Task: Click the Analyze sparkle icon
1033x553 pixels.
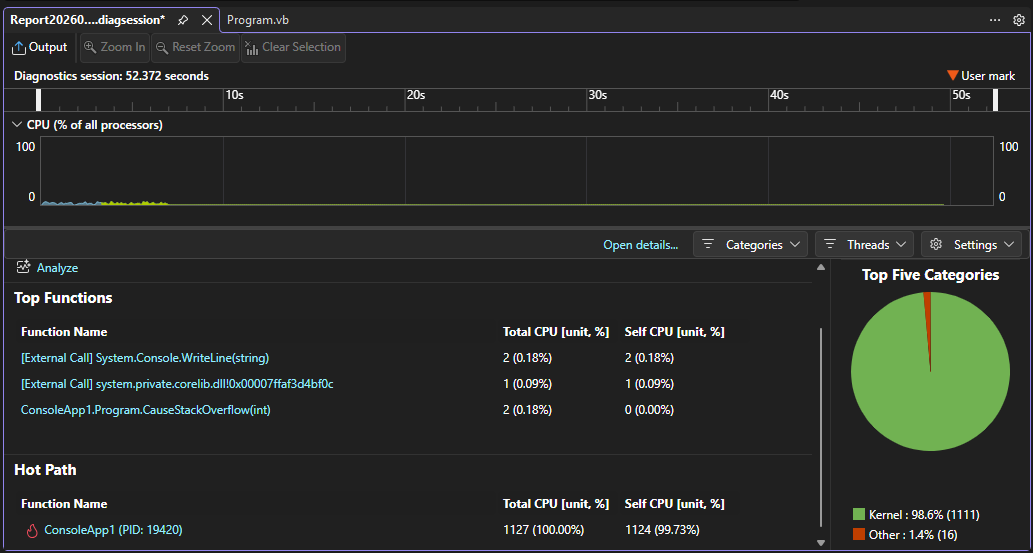Action: click(24, 268)
